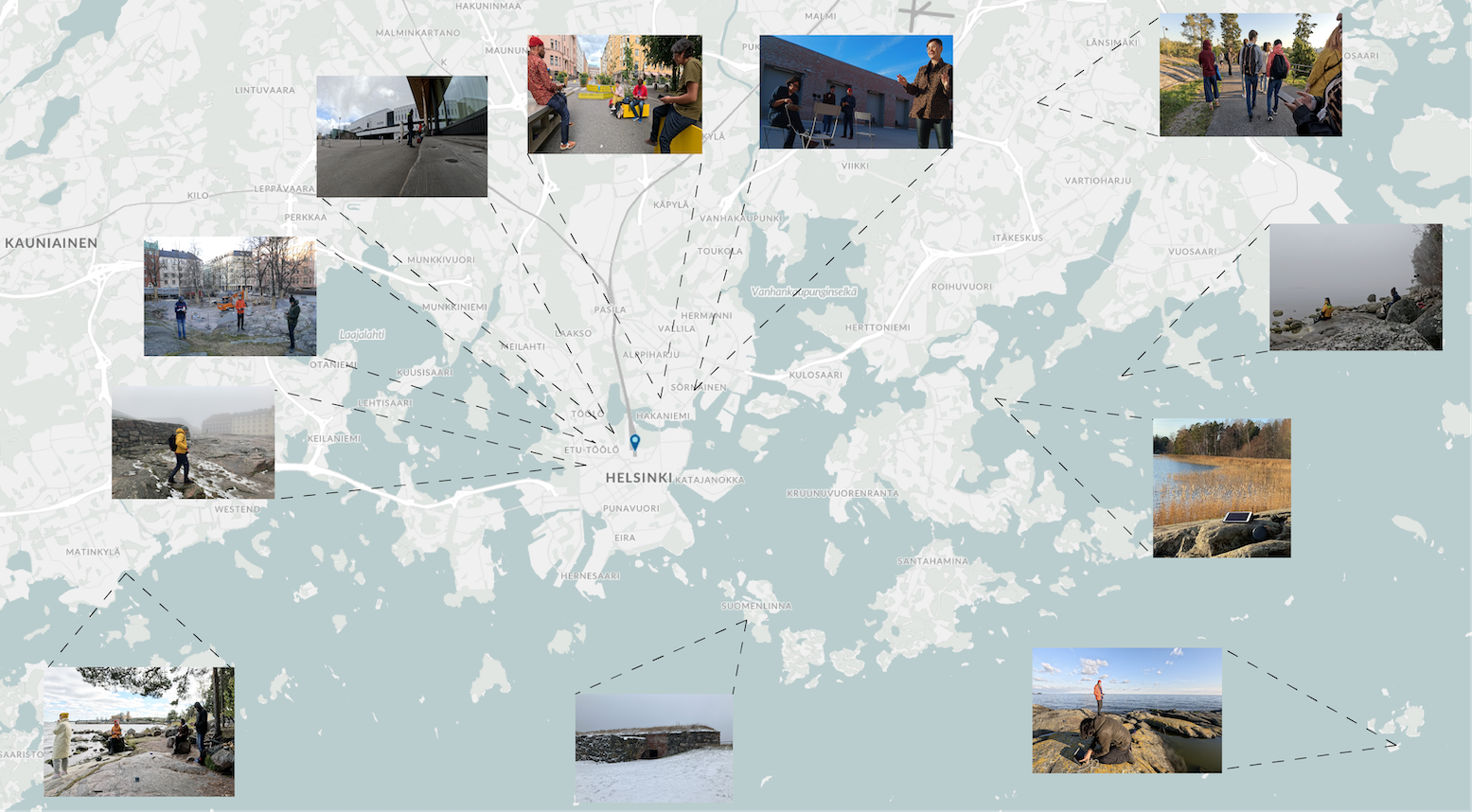Click the PERKKAA map label
The width and height of the screenshot is (1472, 812).
pos(306,217)
